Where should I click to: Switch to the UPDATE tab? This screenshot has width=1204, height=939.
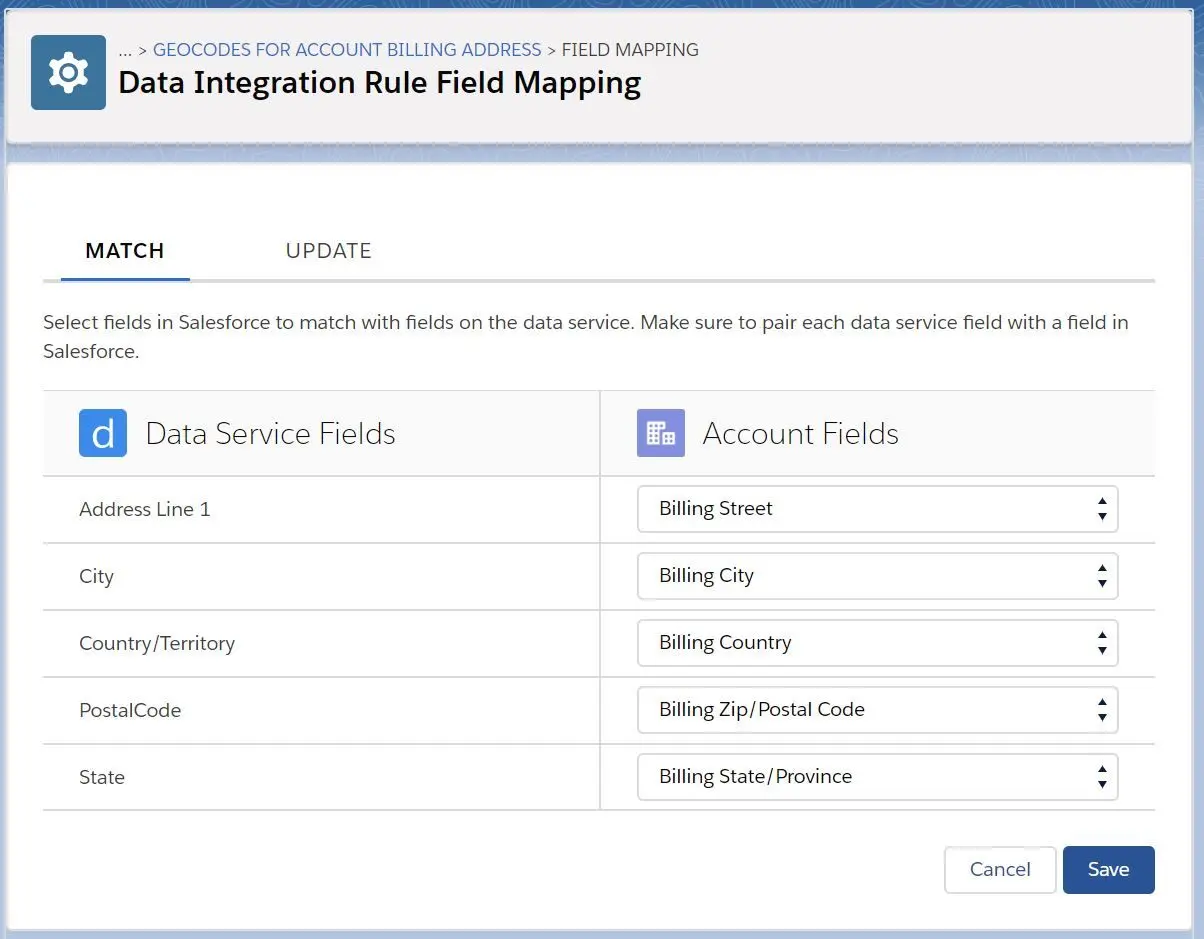329,251
